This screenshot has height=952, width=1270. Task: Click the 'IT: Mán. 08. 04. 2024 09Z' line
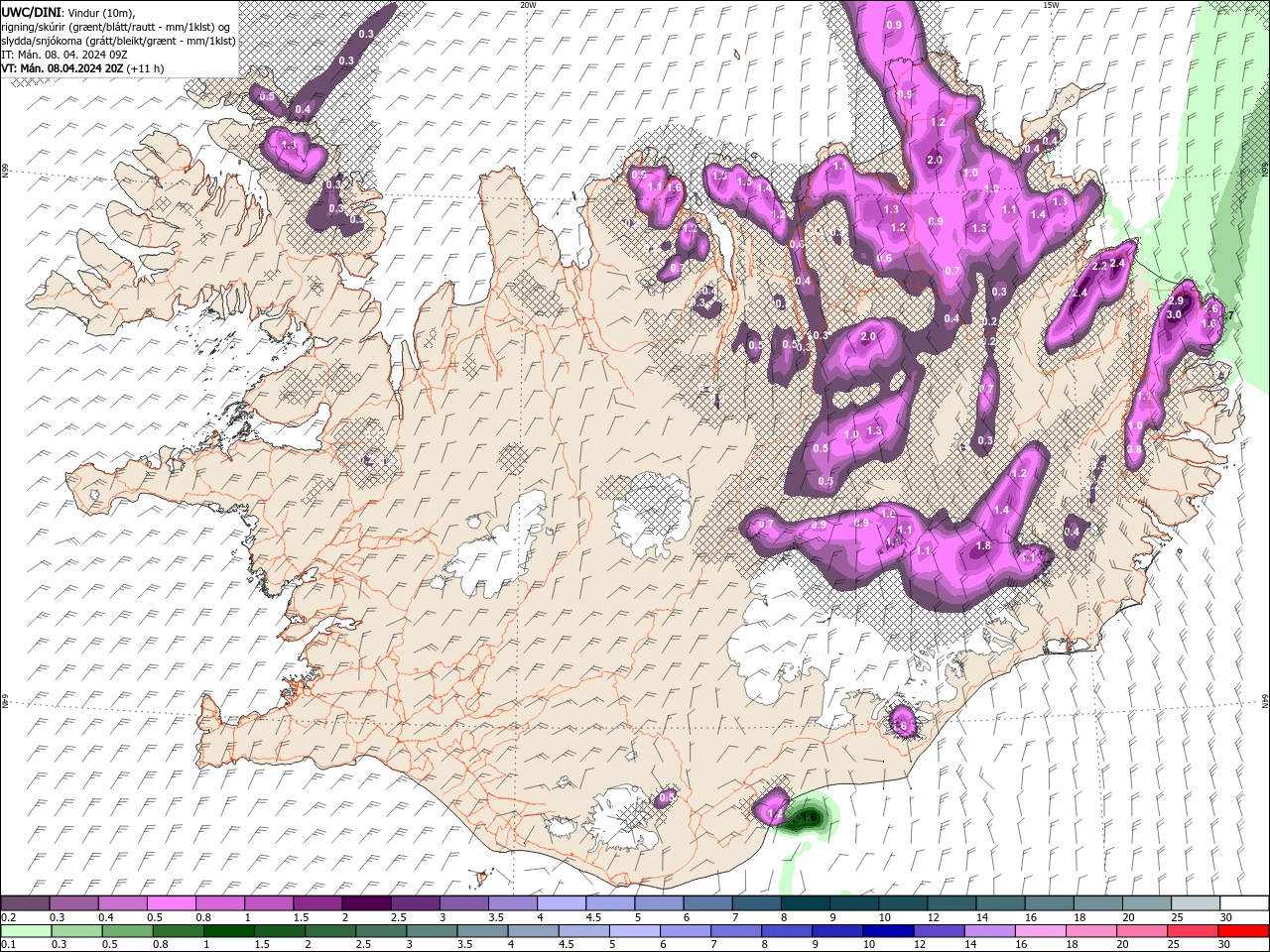pyautogui.click(x=63, y=54)
